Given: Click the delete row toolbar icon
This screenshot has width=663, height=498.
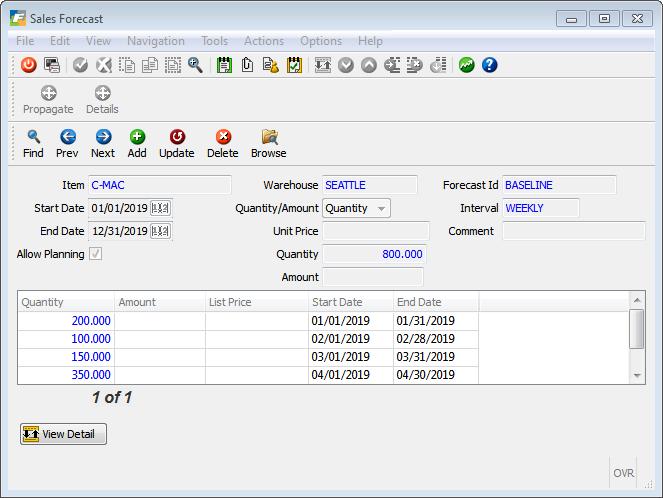Looking at the screenshot, I should click(415, 65).
